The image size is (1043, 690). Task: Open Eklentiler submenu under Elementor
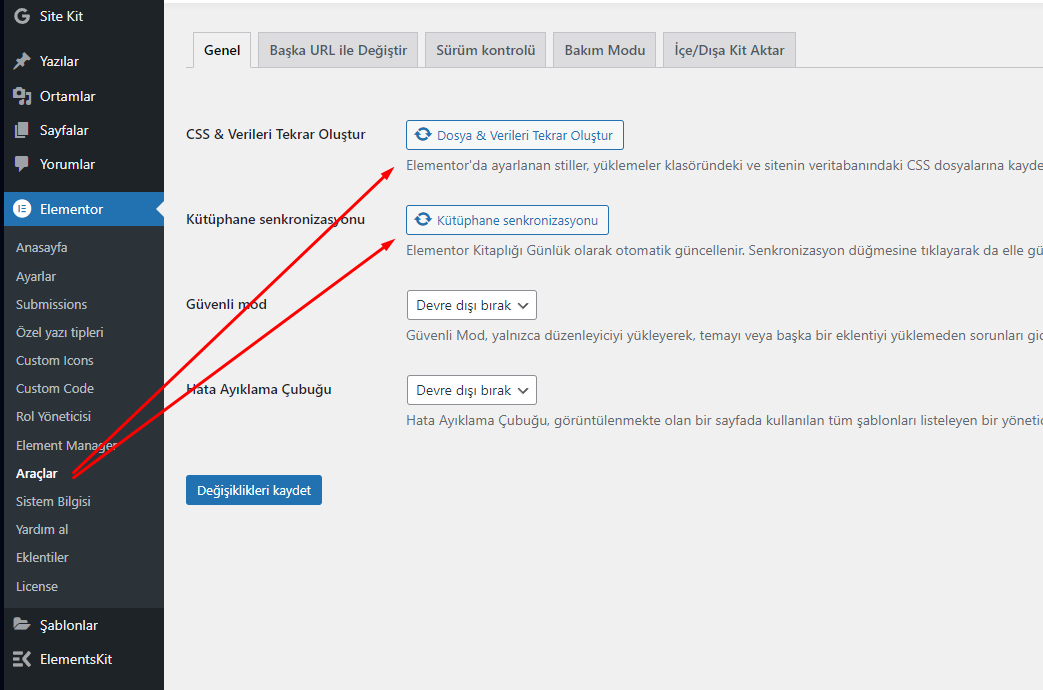point(42,558)
